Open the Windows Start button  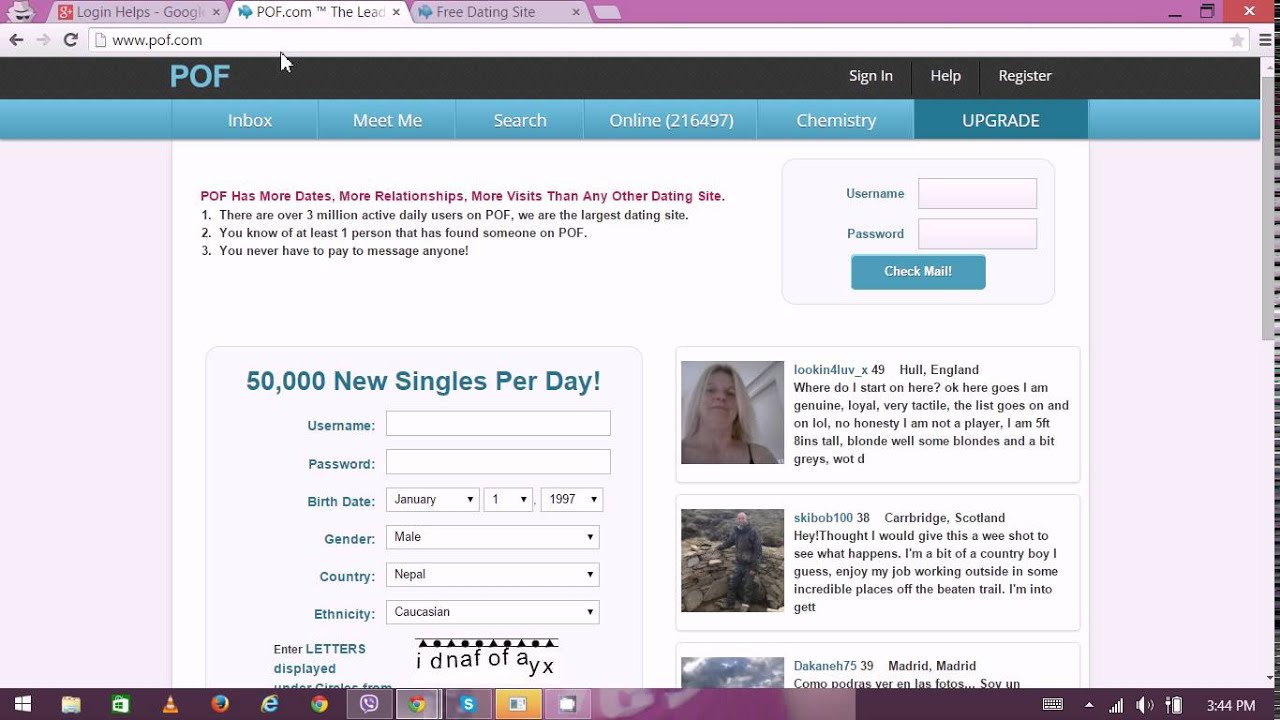22,704
